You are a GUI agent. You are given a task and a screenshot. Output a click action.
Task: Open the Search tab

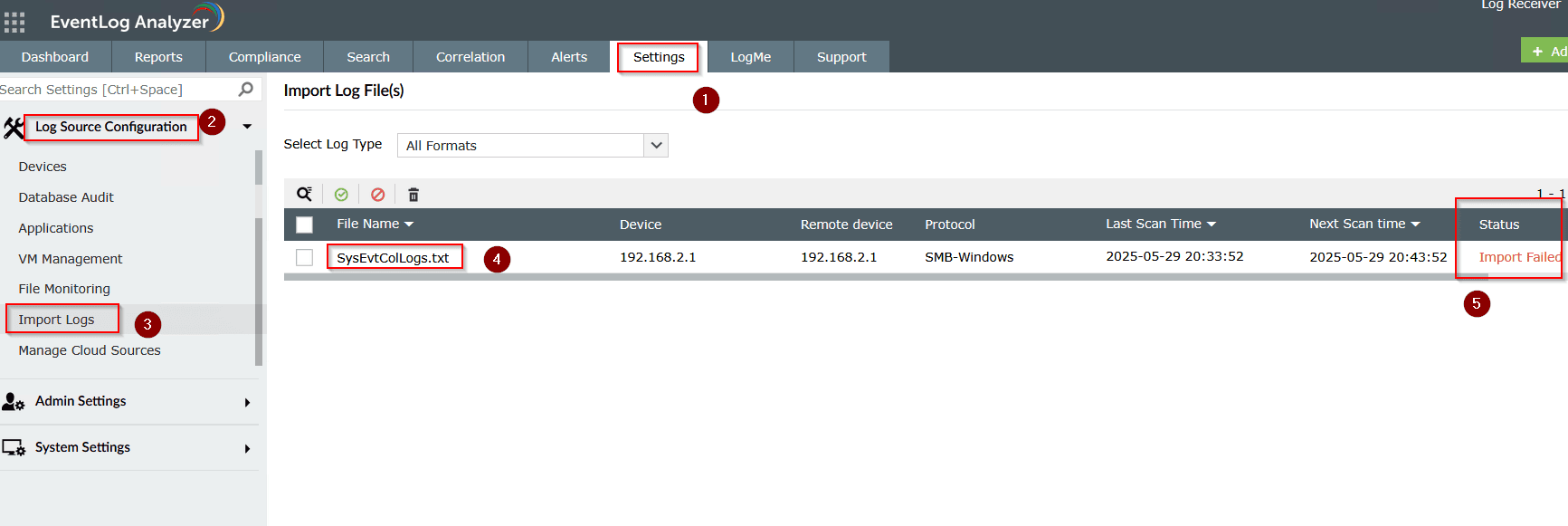point(368,56)
